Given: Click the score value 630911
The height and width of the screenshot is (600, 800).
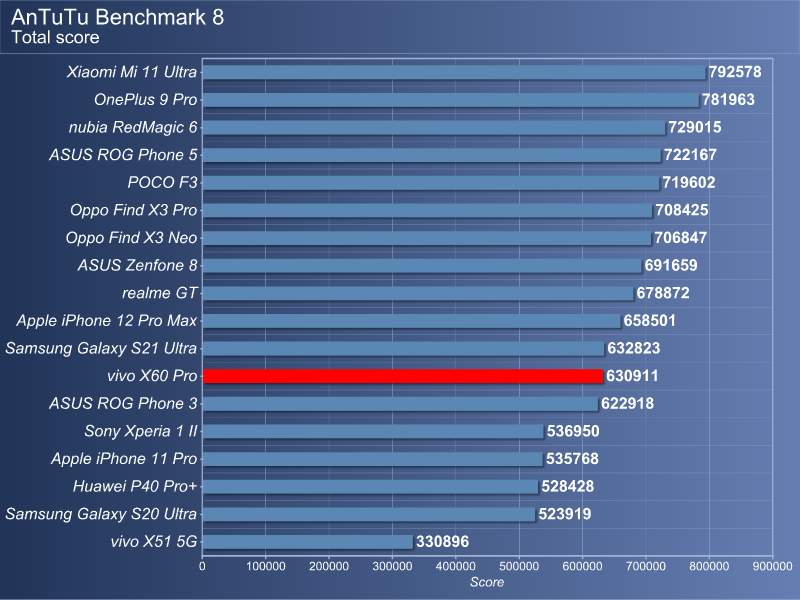Looking at the screenshot, I should 632,376.
